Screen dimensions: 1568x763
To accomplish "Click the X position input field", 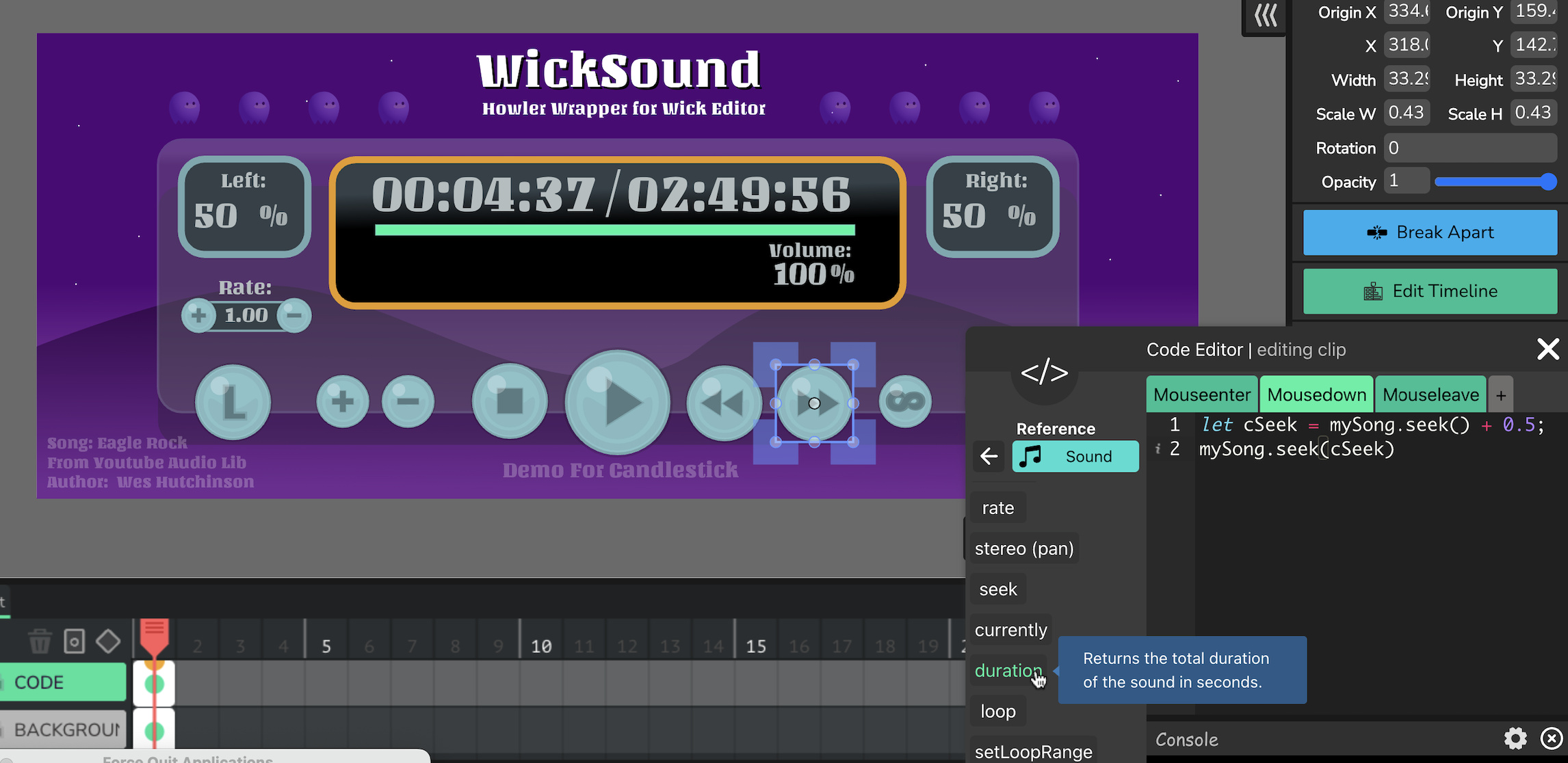I will pos(1407,45).
